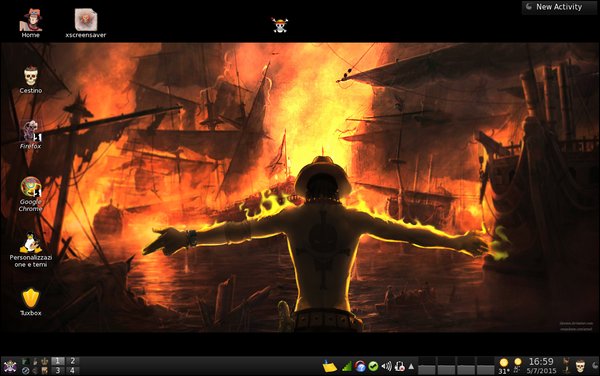
Task: Switch to virtual desktop 2
Action: pyautogui.click(x=73, y=361)
